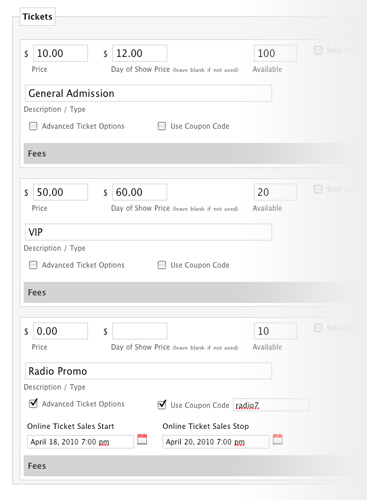Enable Advanced Ticket Options for VIP ticket
Screen dimensions: 367x500
click(33, 265)
